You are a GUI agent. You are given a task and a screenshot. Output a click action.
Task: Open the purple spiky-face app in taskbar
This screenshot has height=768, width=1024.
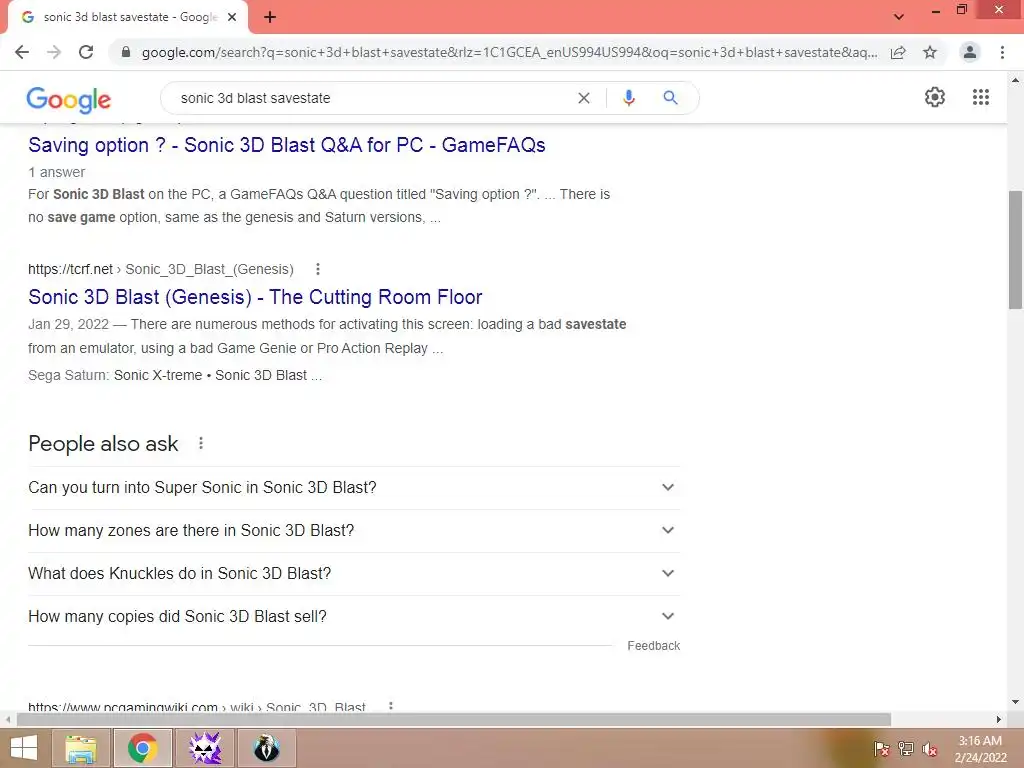point(205,748)
